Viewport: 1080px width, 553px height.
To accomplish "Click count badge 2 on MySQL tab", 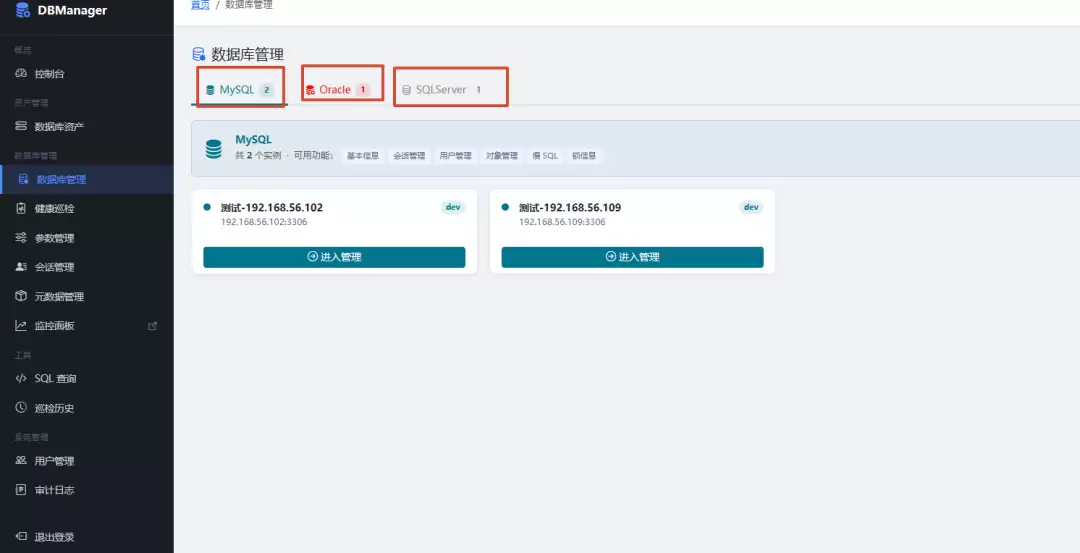I will (x=267, y=90).
